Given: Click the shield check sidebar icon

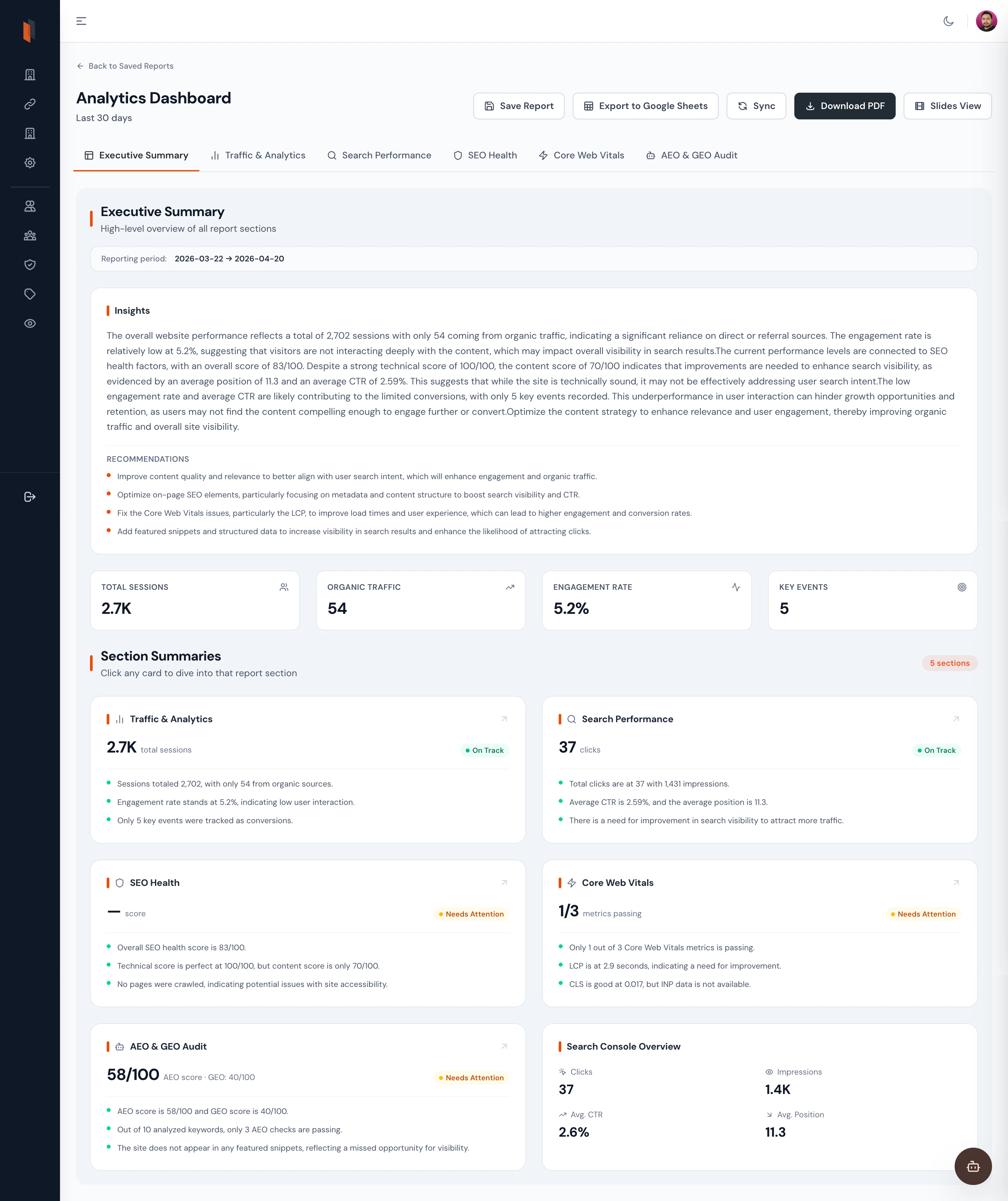Looking at the screenshot, I should (30, 265).
